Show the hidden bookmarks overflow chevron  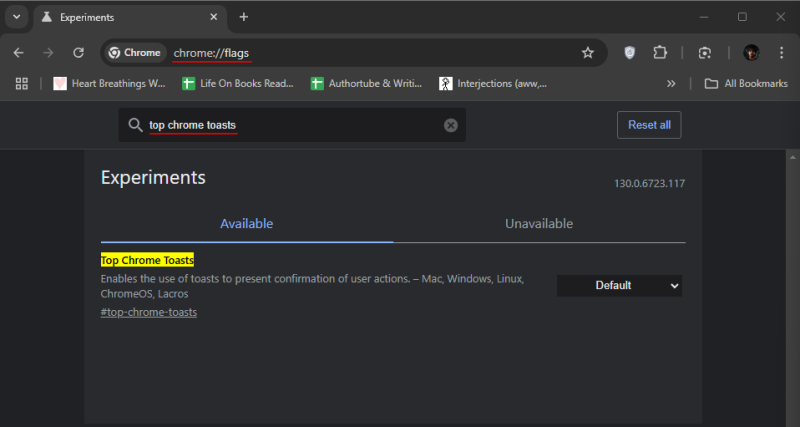click(671, 84)
